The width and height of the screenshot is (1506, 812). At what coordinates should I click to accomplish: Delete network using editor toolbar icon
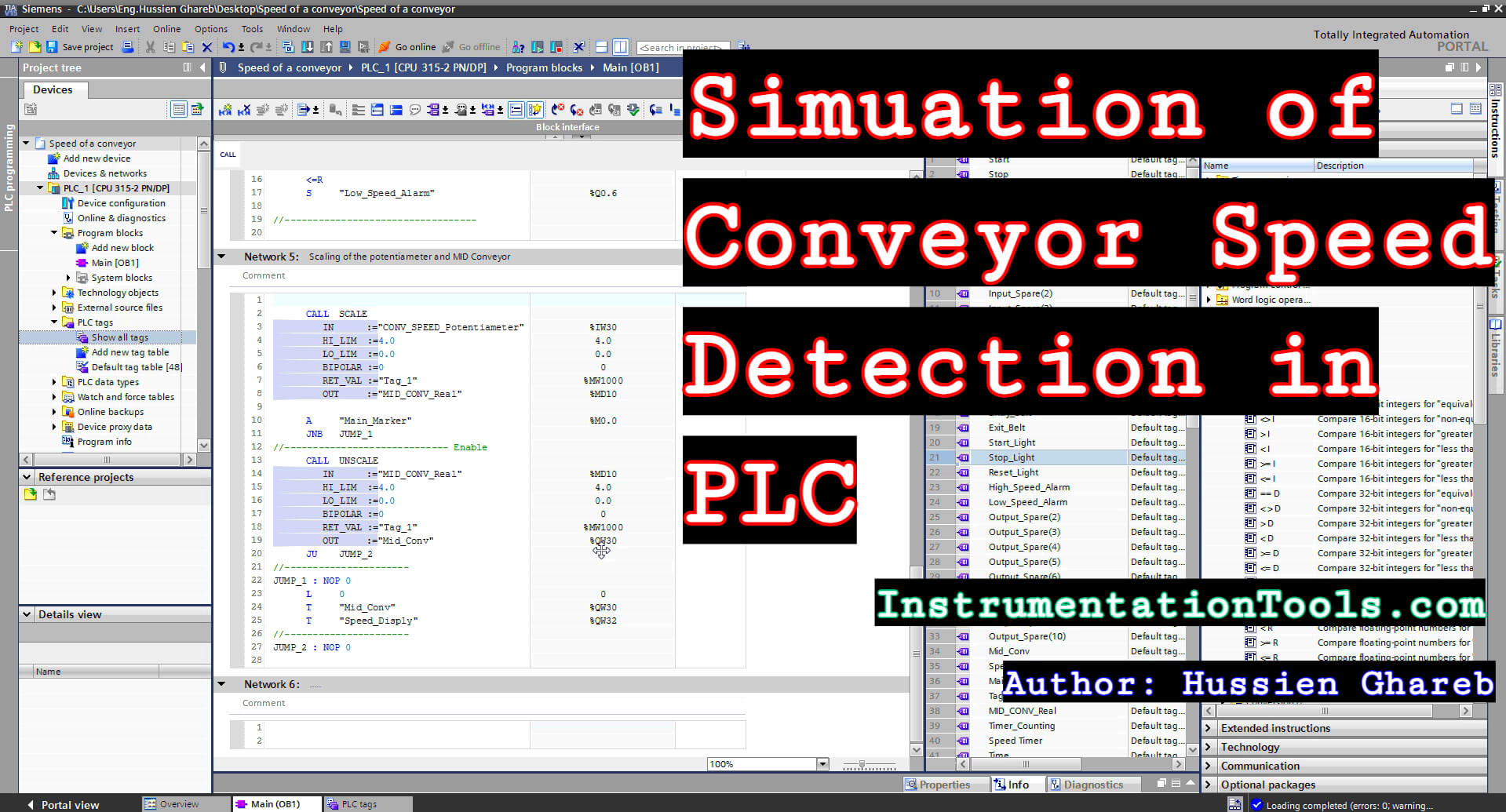pyautogui.click(x=244, y=110)
